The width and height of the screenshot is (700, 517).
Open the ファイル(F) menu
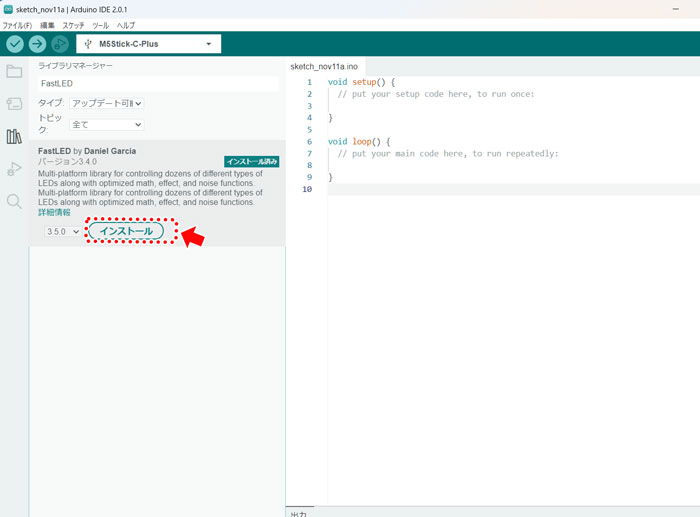(17, 25)
